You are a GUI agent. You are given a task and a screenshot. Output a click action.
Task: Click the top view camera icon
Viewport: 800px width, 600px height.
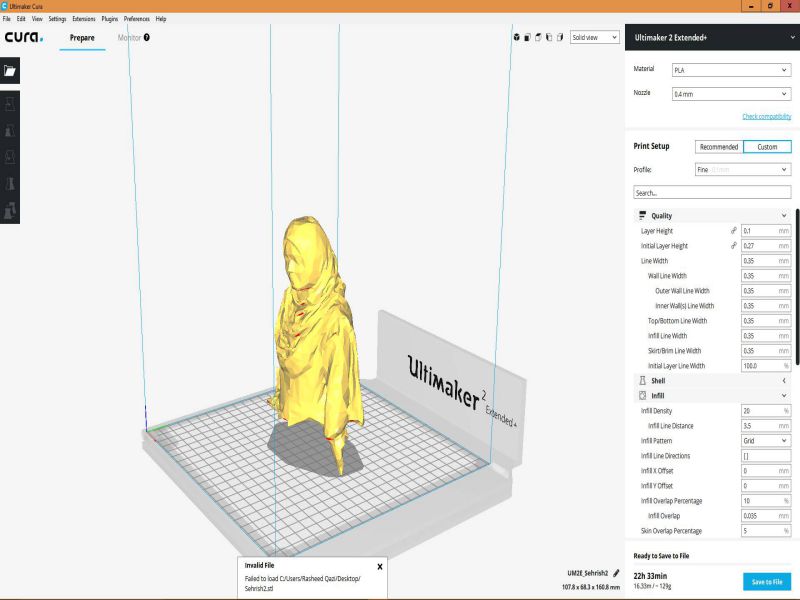[538, 37]
